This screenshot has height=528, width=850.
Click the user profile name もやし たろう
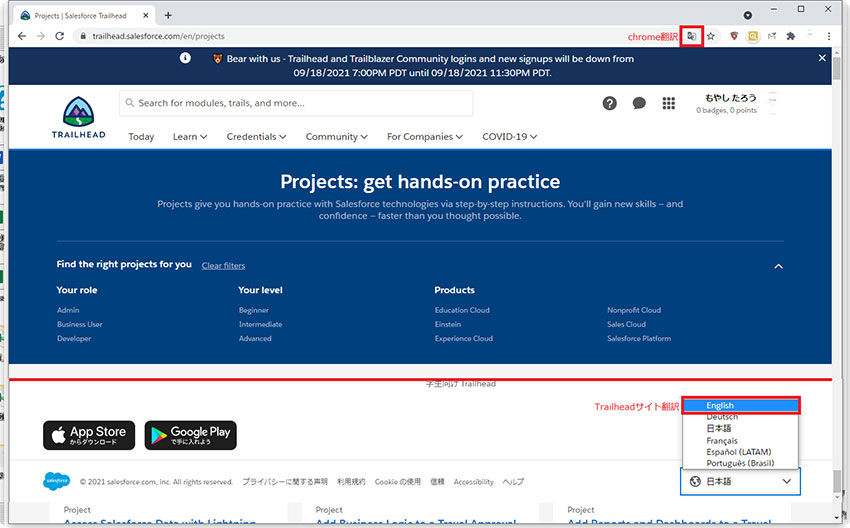(x=730, y=98)
